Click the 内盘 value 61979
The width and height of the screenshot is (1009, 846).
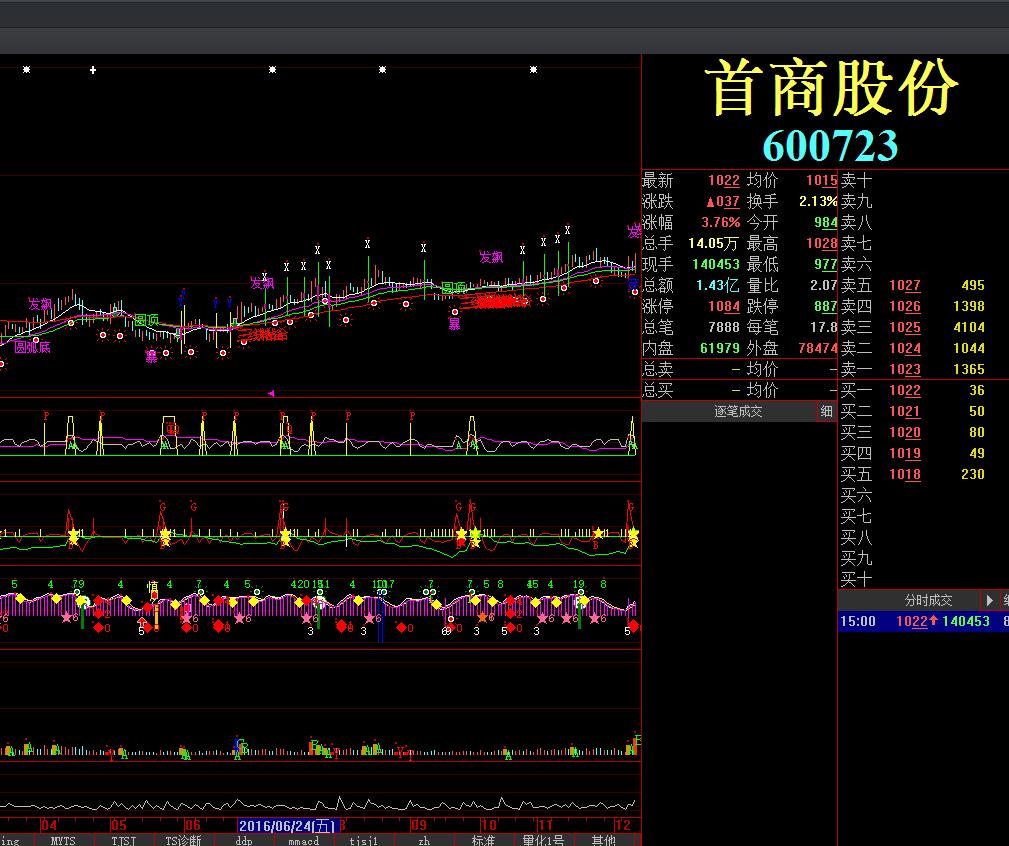click(719, 349)
